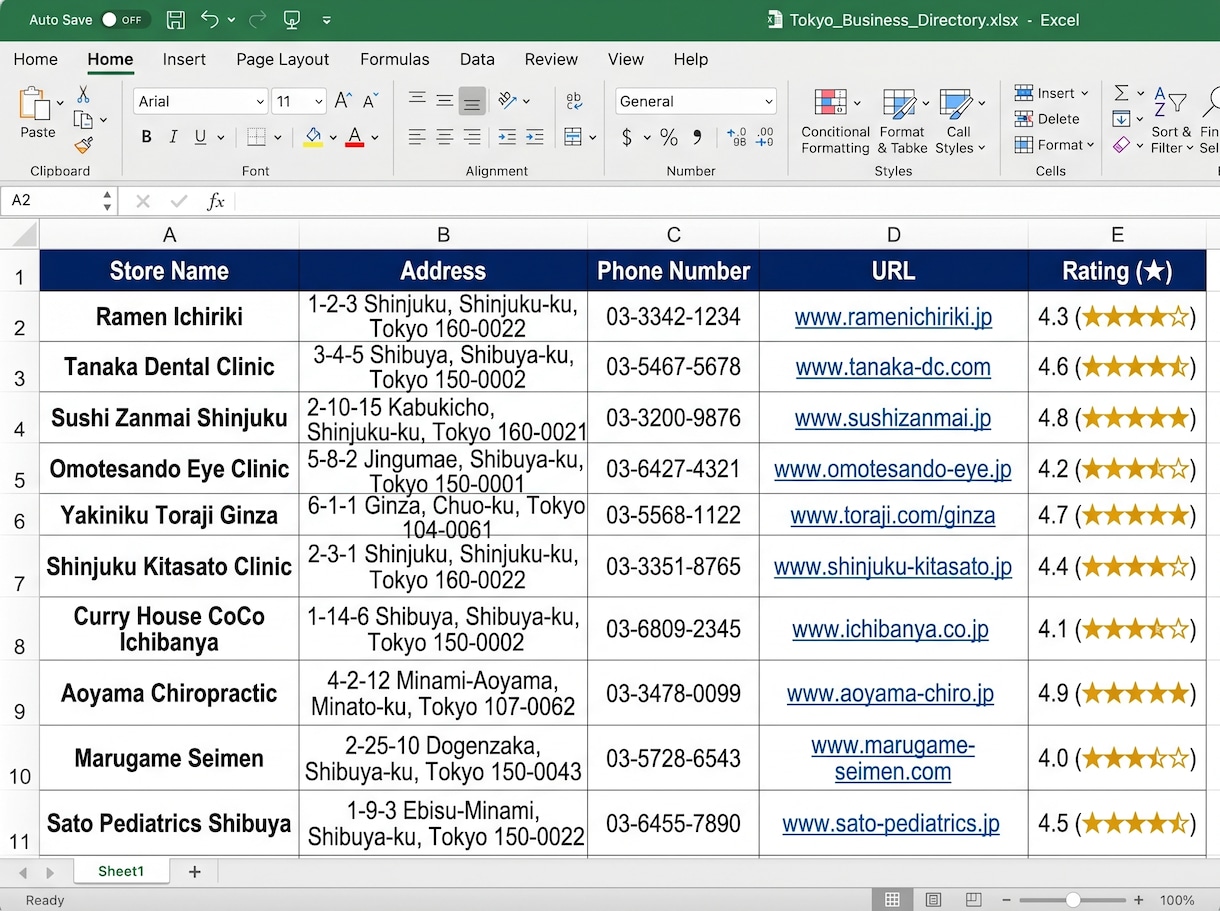The width and height of the screenshot is (1220, 911).
Task: Switch to the Insert ribbon tab
Action: 184,59
